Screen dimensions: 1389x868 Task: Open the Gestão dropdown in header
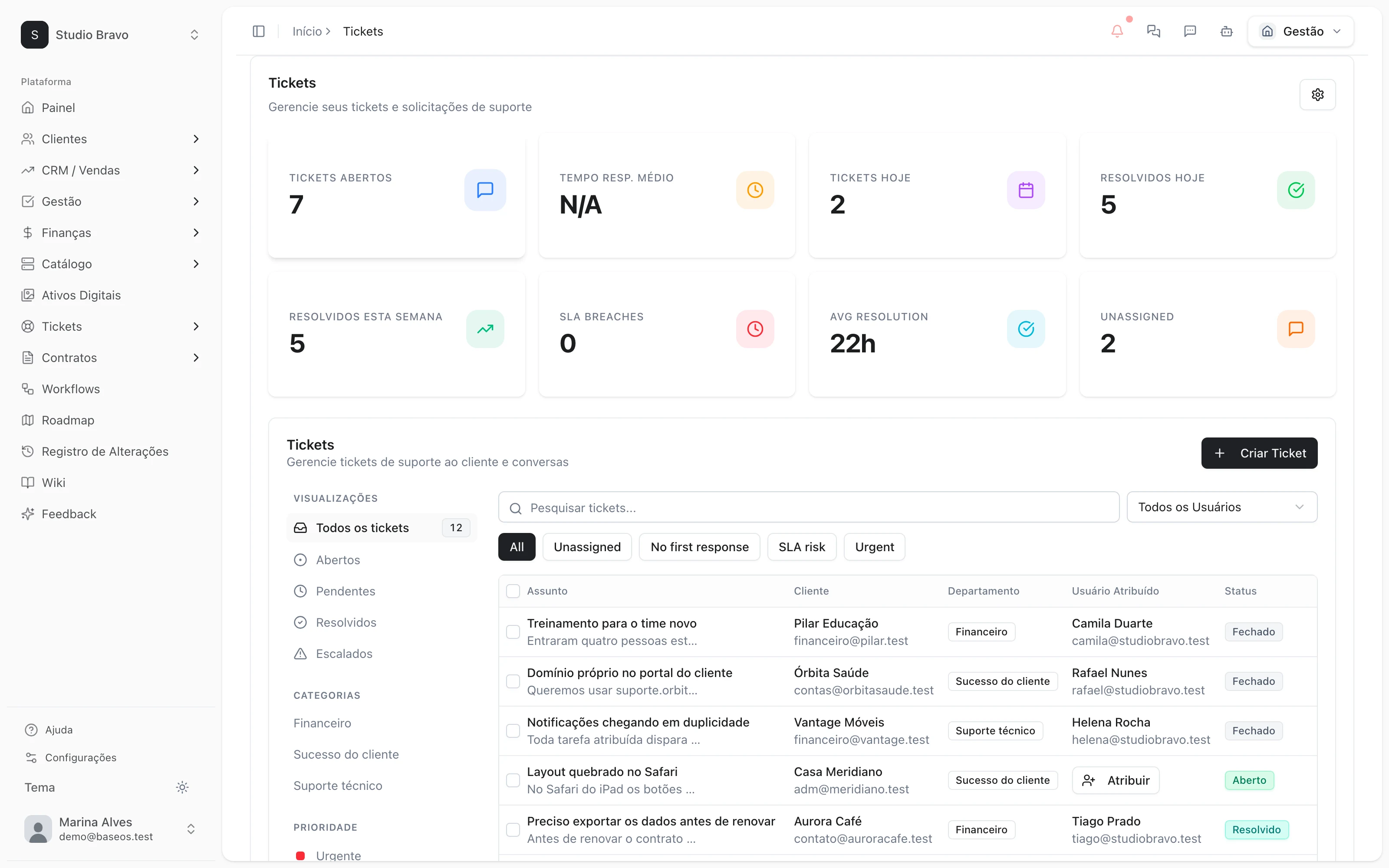tap(1300, 32)
